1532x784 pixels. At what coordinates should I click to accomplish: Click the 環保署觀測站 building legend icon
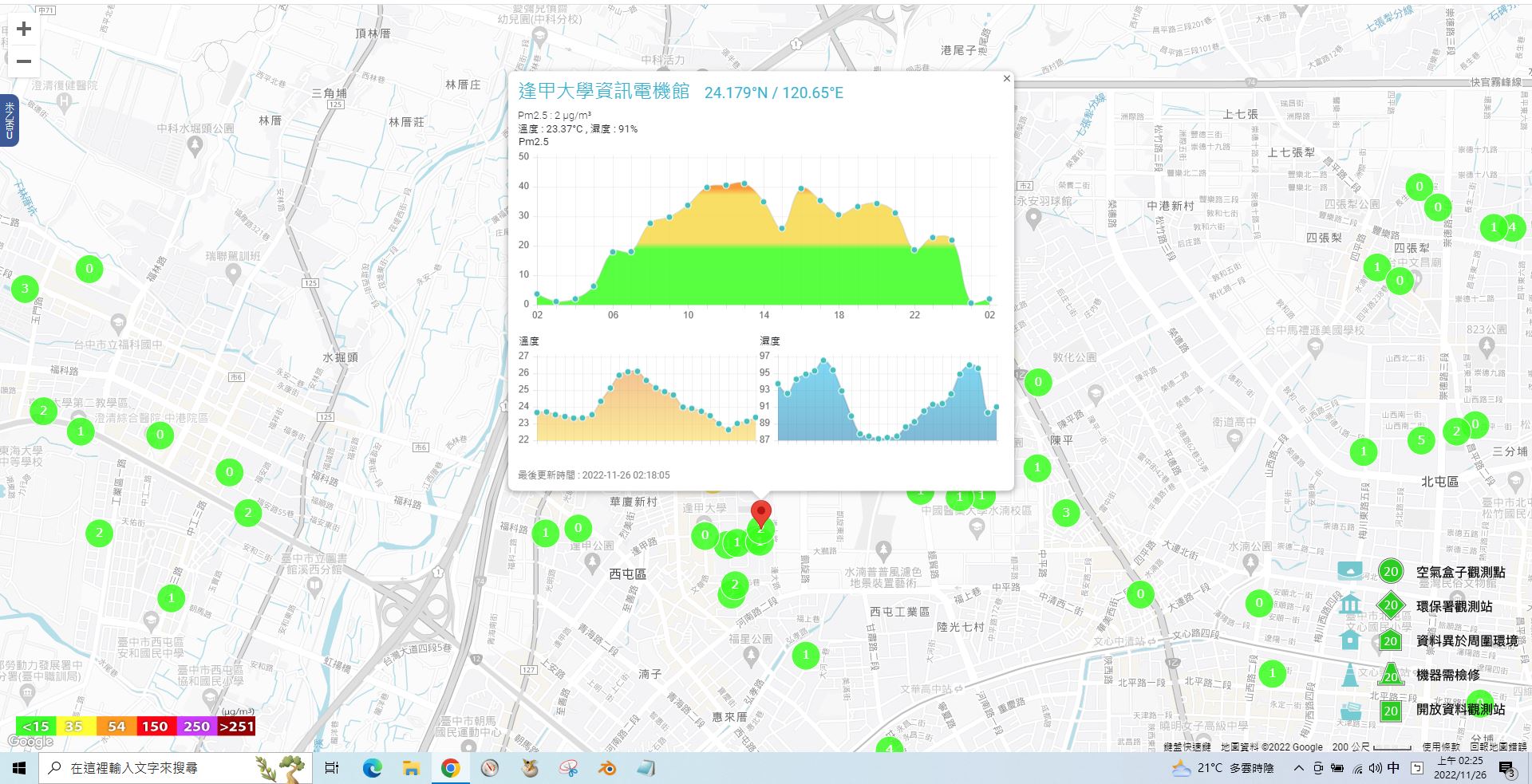point(1350,604)
